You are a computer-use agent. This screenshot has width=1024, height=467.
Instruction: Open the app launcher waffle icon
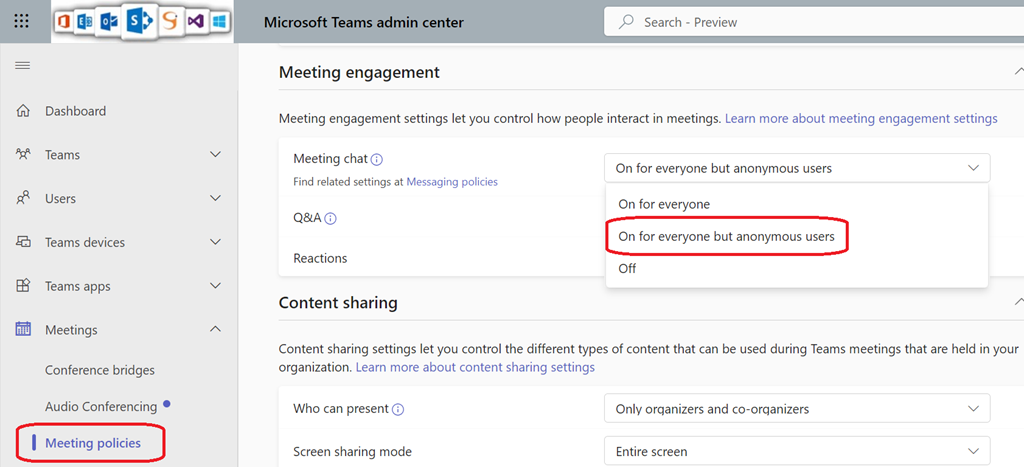pos(22,22)
